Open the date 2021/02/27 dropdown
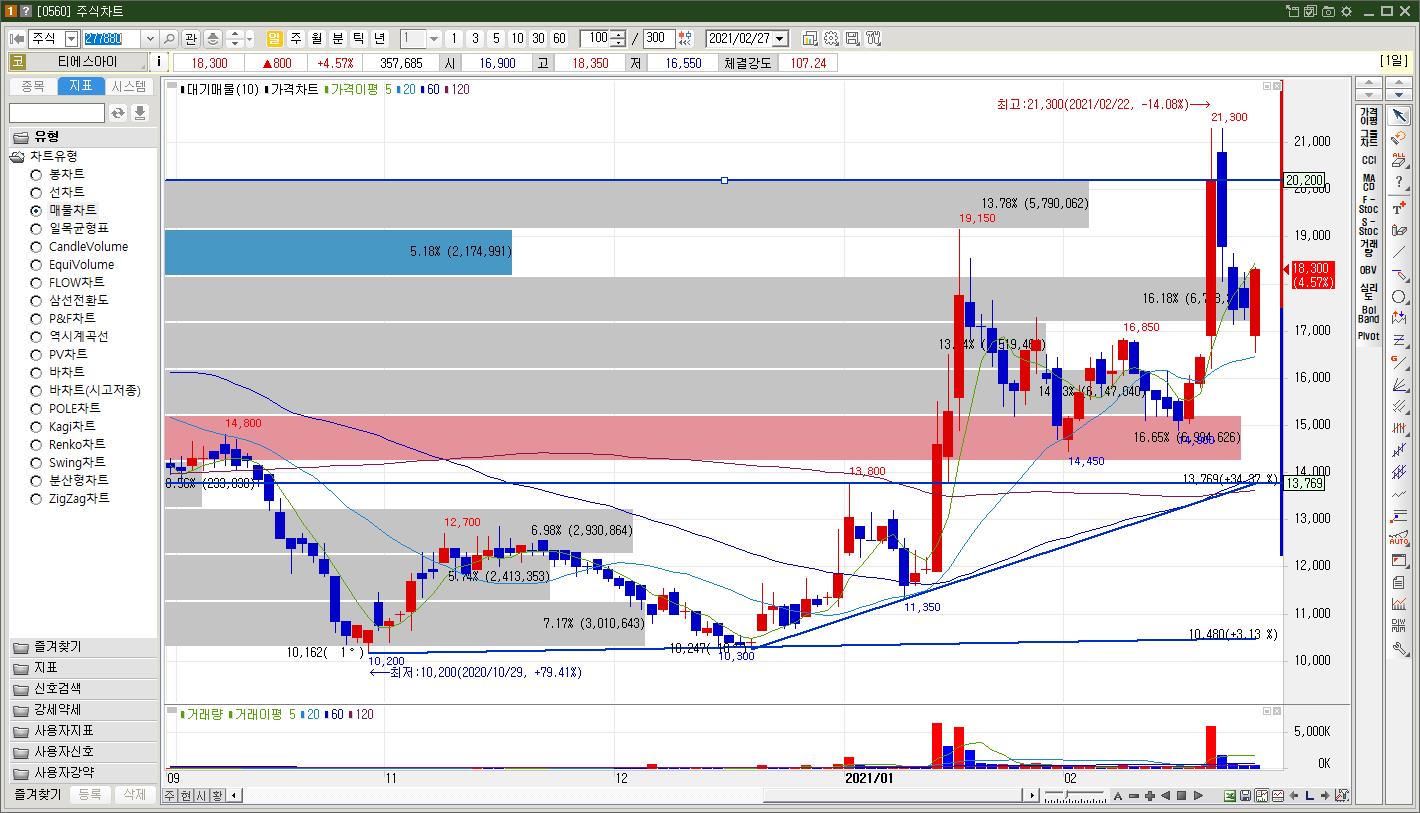1420x813 pixels. pyautogui.click(x=780, y=38)
